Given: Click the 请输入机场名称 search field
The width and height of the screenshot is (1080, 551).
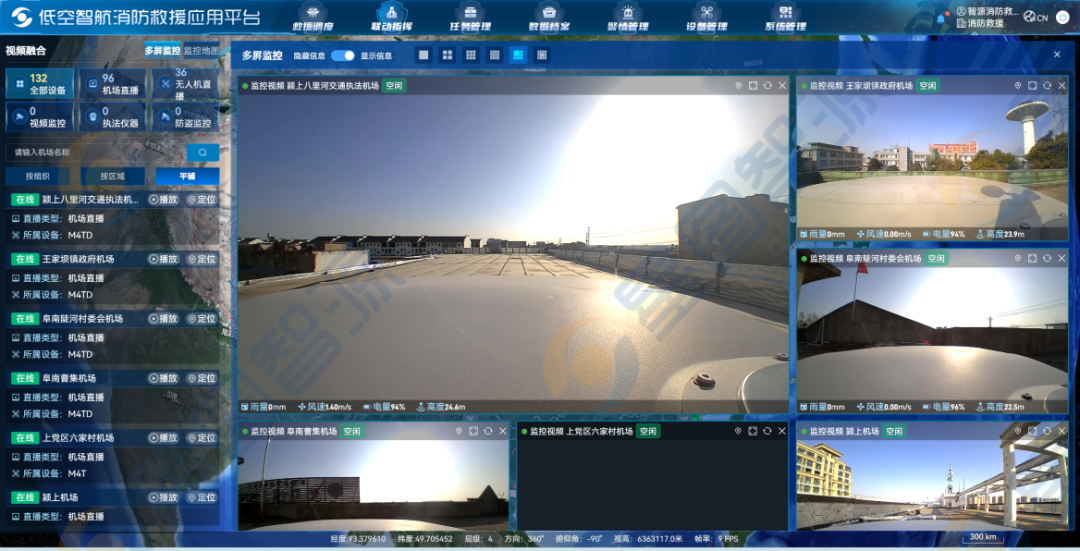Looking at the screenshot, I should coord(95,152).
